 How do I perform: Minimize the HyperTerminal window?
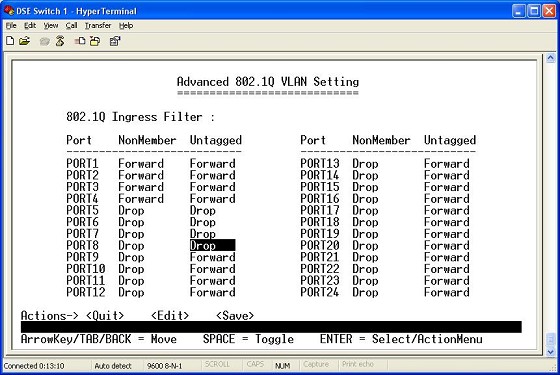pos(519,11)
